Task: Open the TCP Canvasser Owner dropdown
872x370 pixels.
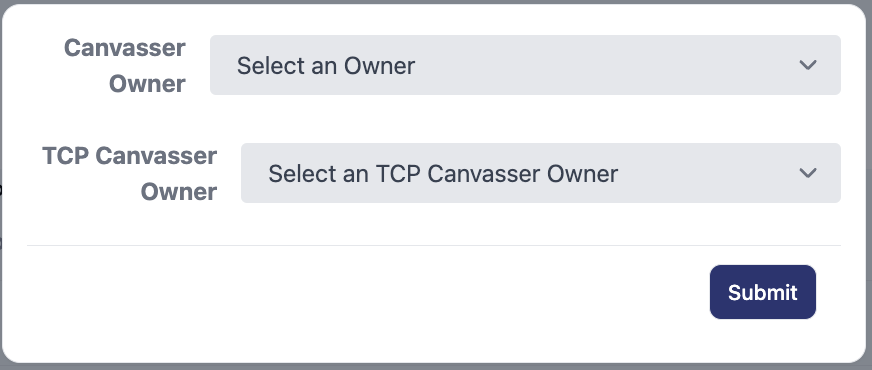Action: [x=541, y=173]
